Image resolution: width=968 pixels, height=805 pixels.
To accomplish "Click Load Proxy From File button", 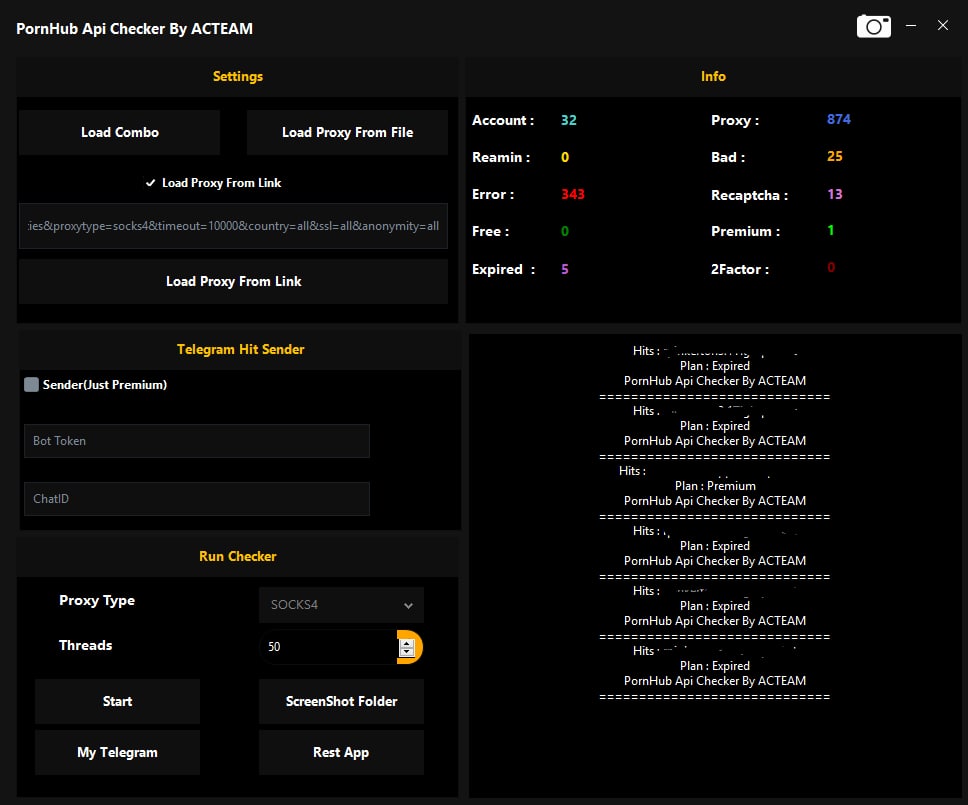I will 348,133.
